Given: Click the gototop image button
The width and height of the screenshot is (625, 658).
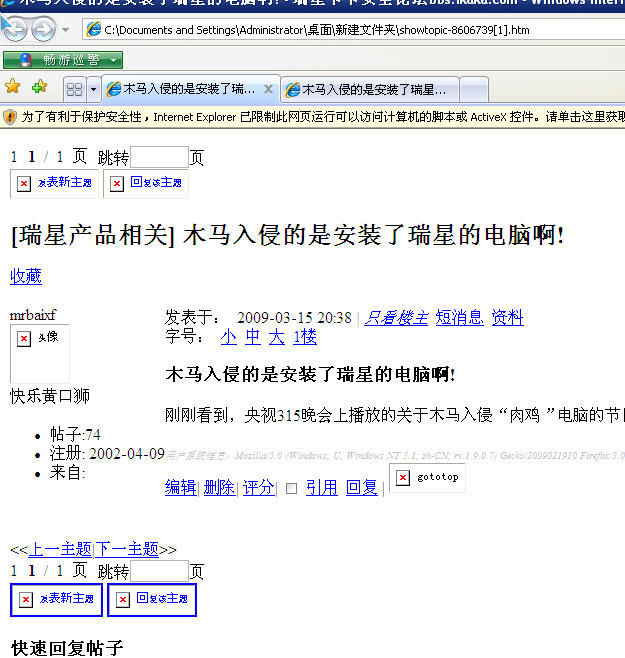Looking at the screenshot, I should pos(427,478).
